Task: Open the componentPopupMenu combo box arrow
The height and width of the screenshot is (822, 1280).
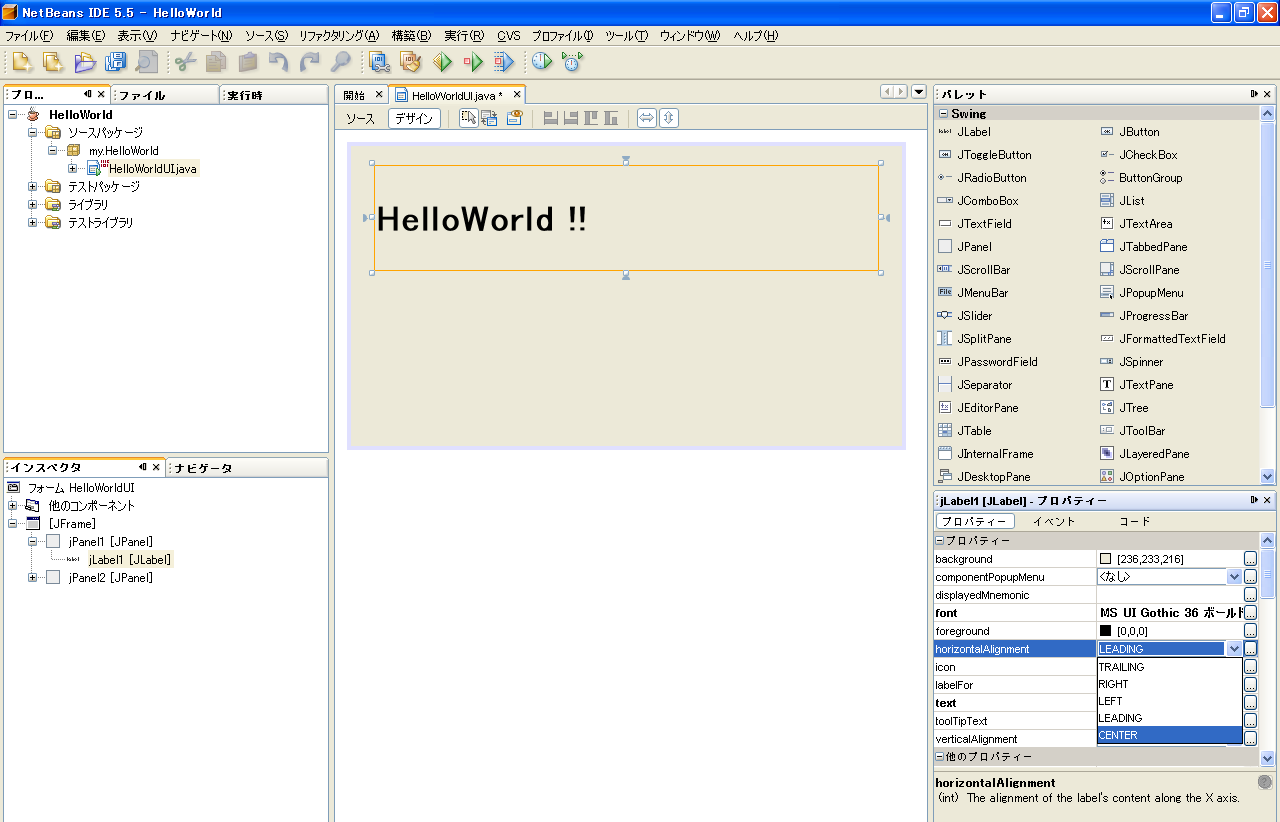Action: click(x=1234, y=577)
